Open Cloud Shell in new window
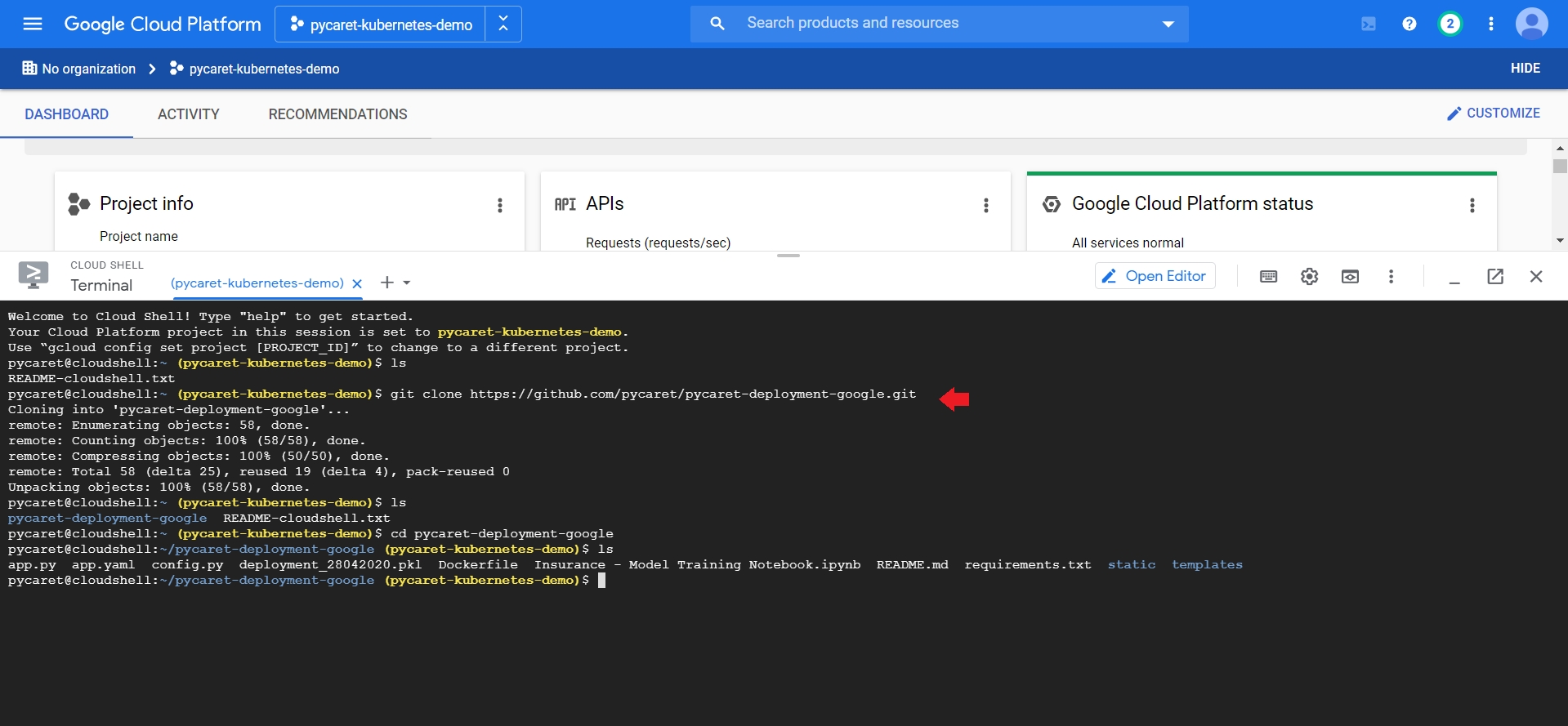The height and width of the screenshot is (726, 1568). point(1495,277)
